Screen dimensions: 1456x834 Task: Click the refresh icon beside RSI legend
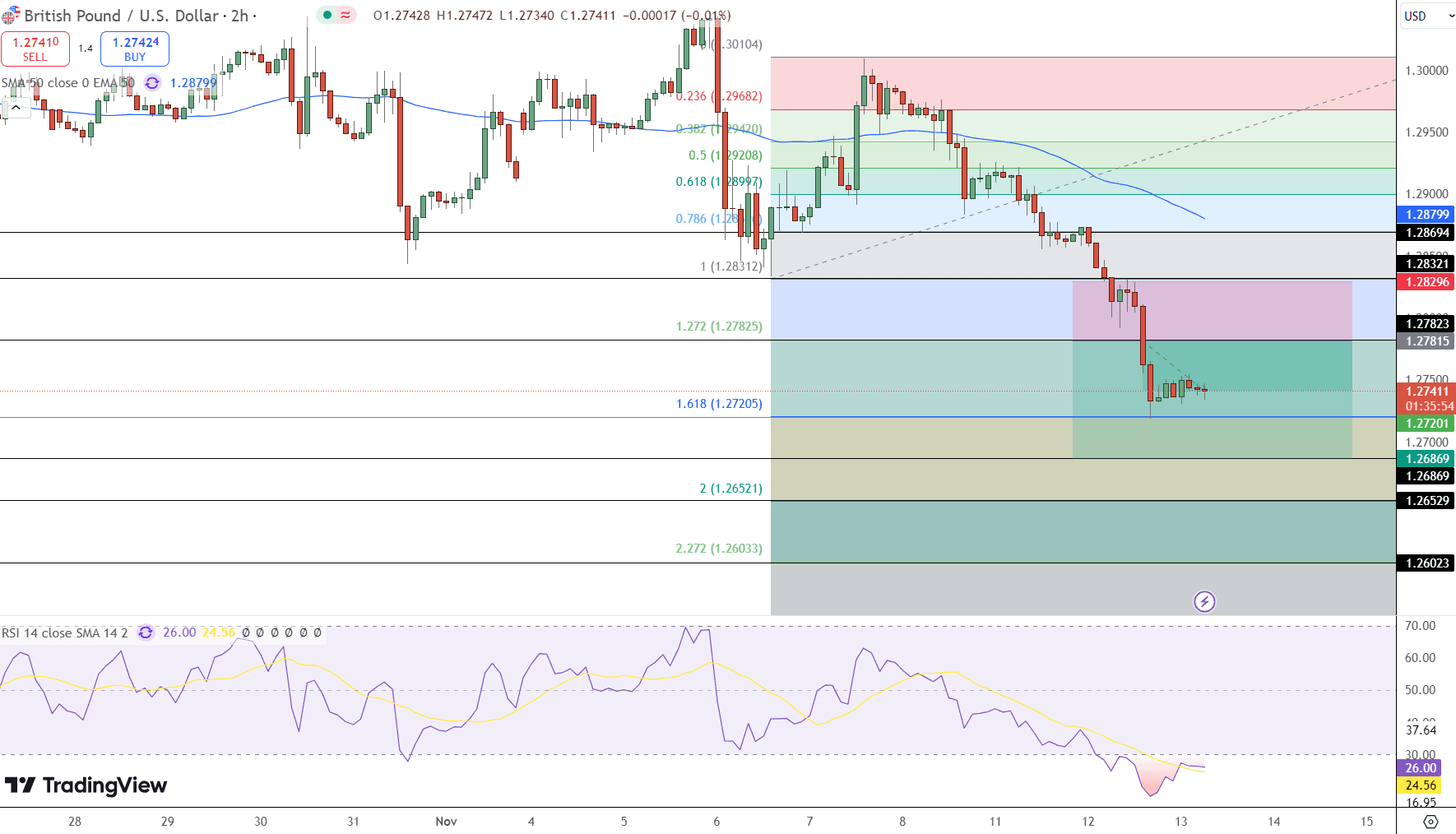(x=146, y=632)
